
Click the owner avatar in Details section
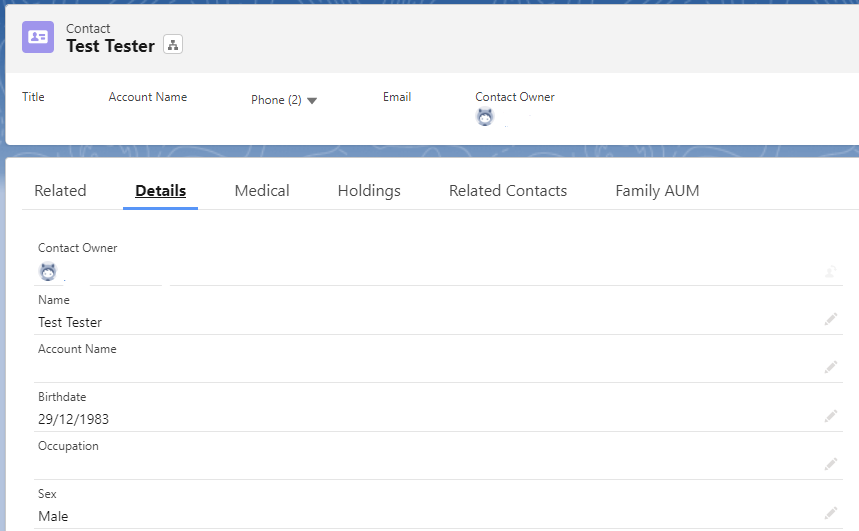(x=47, y=271)
